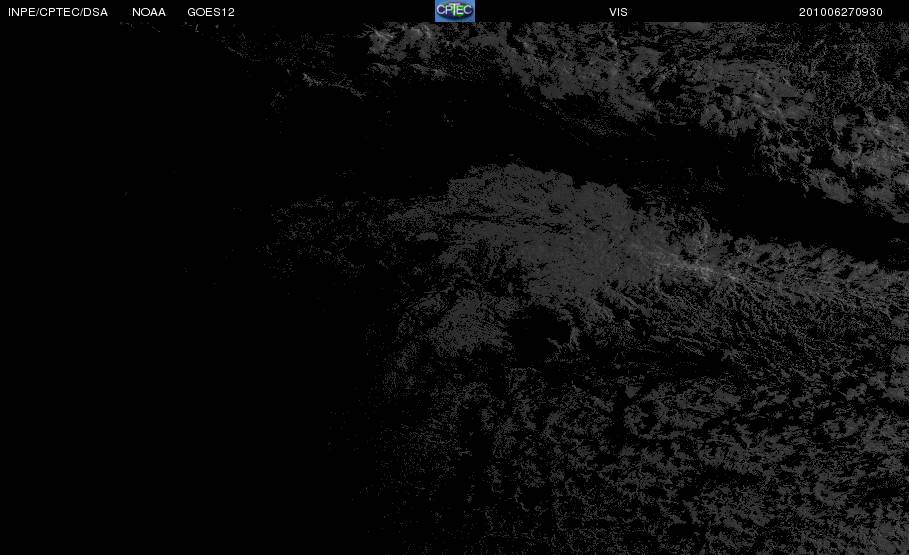Click the NOAA label in header
This screenshot has height=555, width=909.
tap(149, 12)
